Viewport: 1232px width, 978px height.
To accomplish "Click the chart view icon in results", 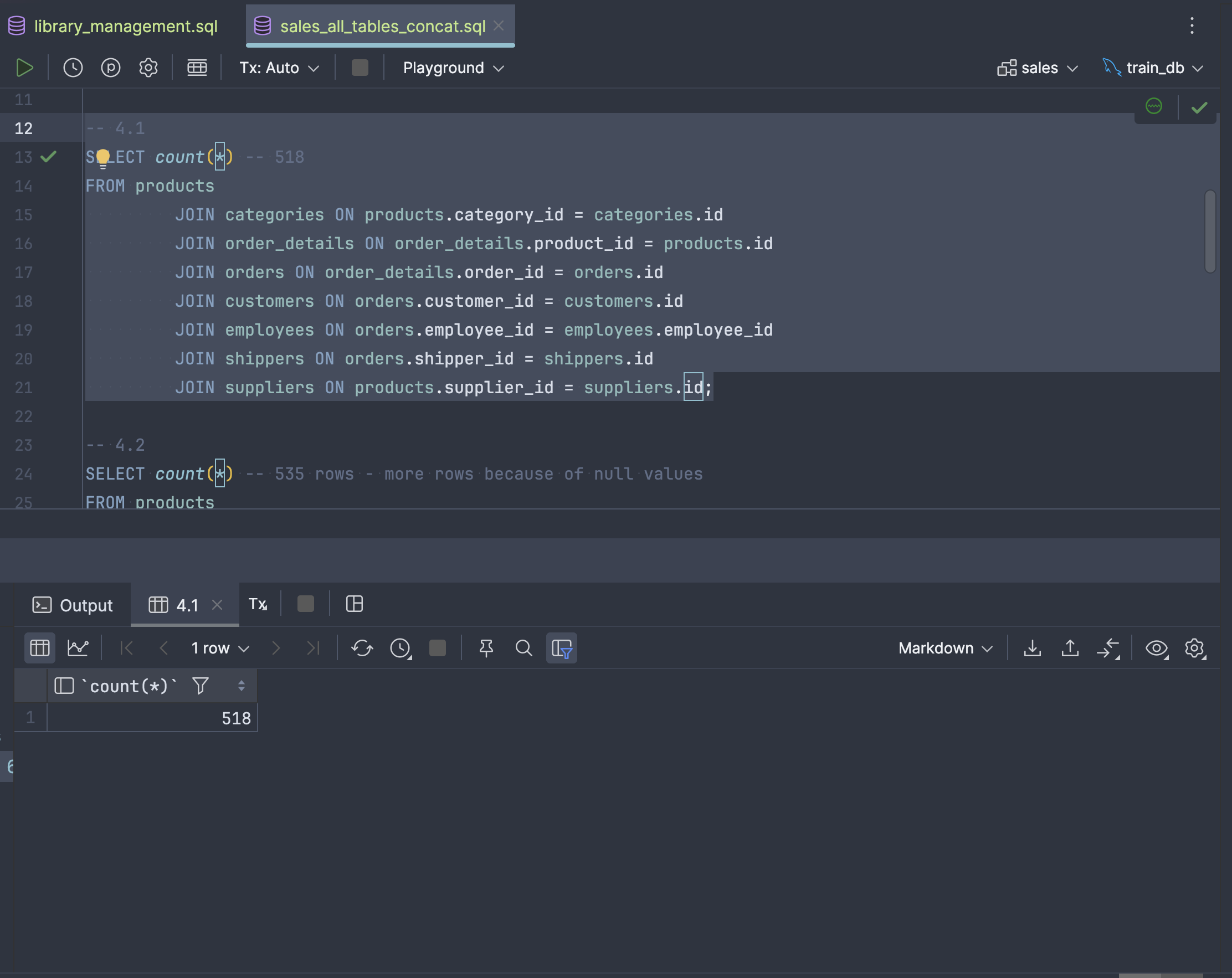I will pyautogui.click(x=78, y=648).
